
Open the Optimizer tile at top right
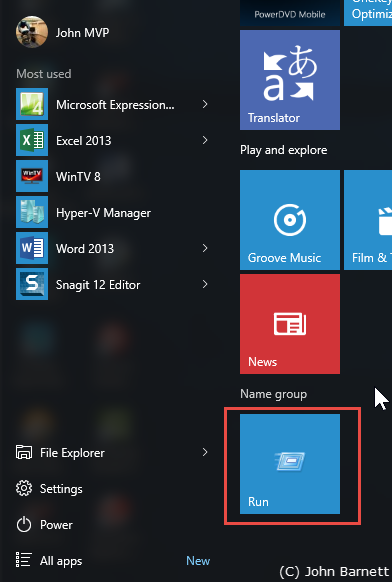coord(368,13)
